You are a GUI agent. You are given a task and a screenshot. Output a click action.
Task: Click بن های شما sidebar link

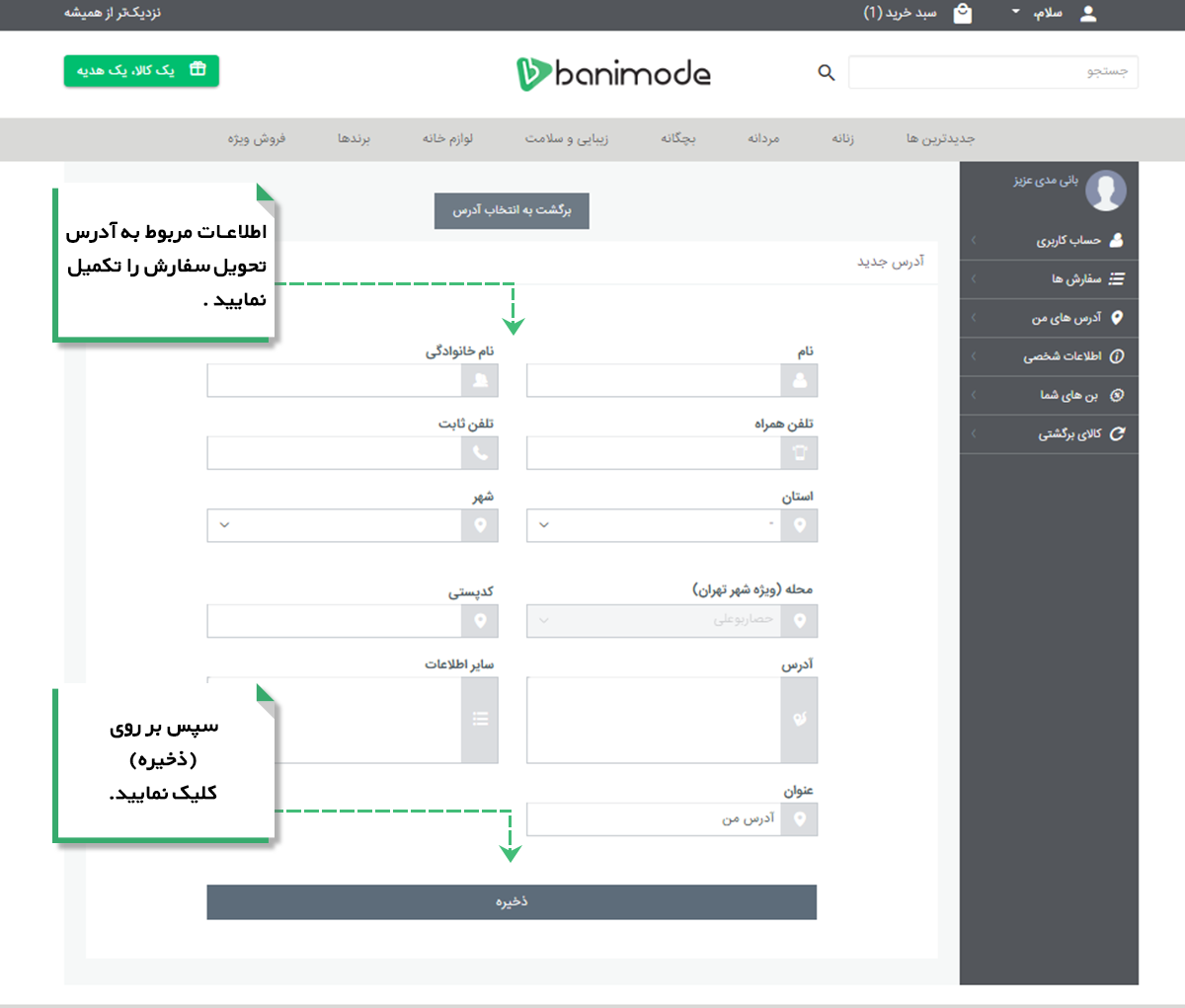tap(1068, 395)
